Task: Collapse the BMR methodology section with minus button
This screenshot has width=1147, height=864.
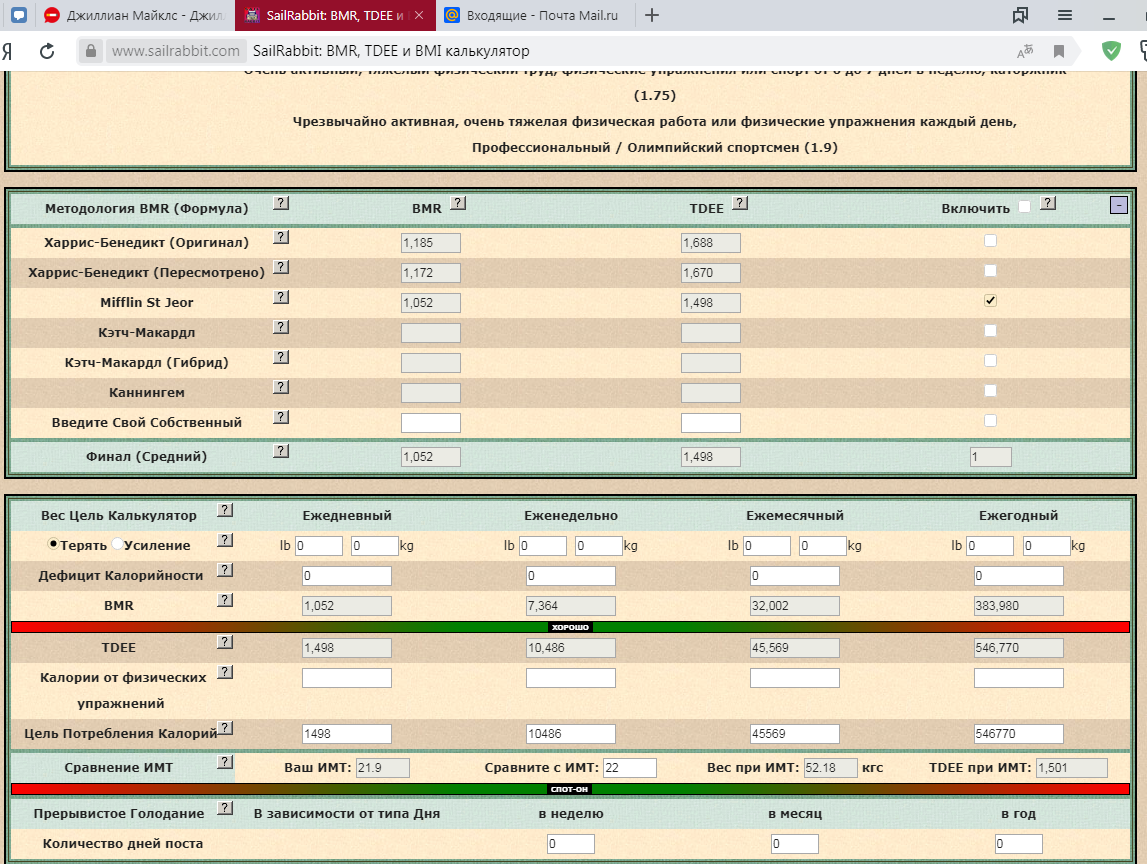Action: [x=1118, y=205]
